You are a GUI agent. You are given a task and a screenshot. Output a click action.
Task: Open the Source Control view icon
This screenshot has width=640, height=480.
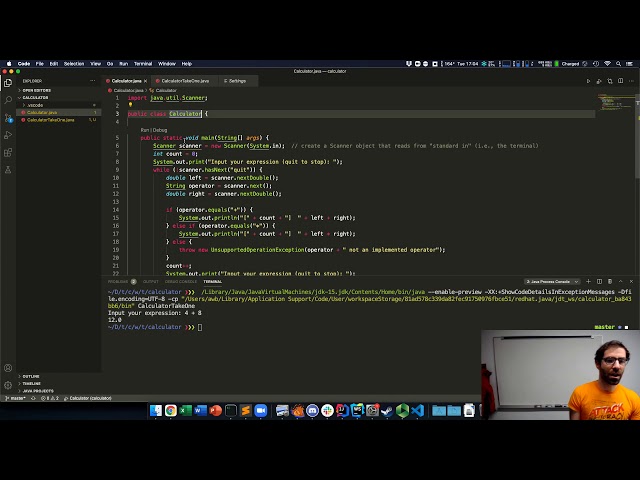8,118
